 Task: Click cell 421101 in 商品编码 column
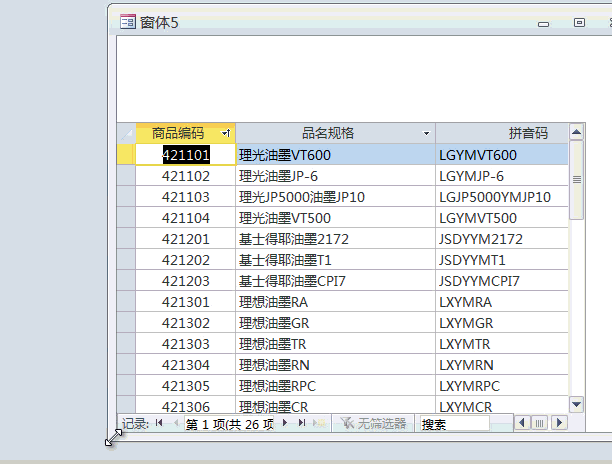[x=186, y=155]
